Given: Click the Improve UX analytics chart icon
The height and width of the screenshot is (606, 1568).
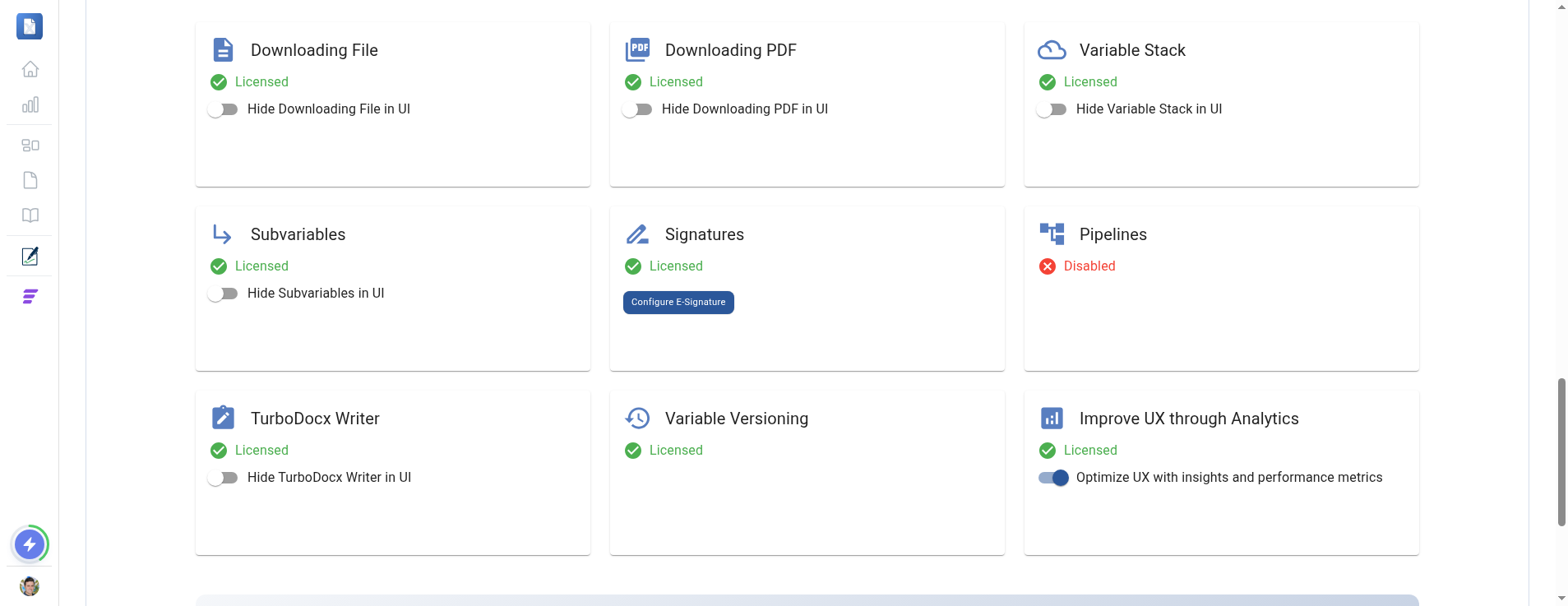Looking at the screenshot, I should tap(1052, 419).
